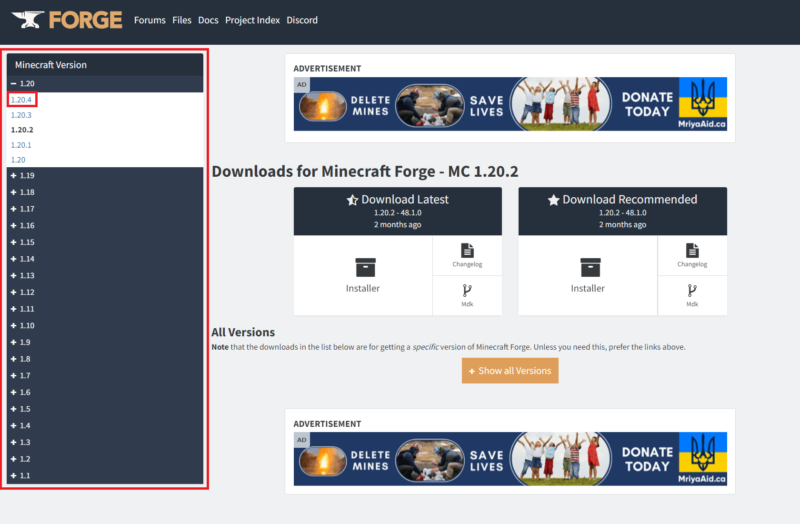Select Minecraft version 1.20.2 entry
800x524 pixels.
coord(22,130)
